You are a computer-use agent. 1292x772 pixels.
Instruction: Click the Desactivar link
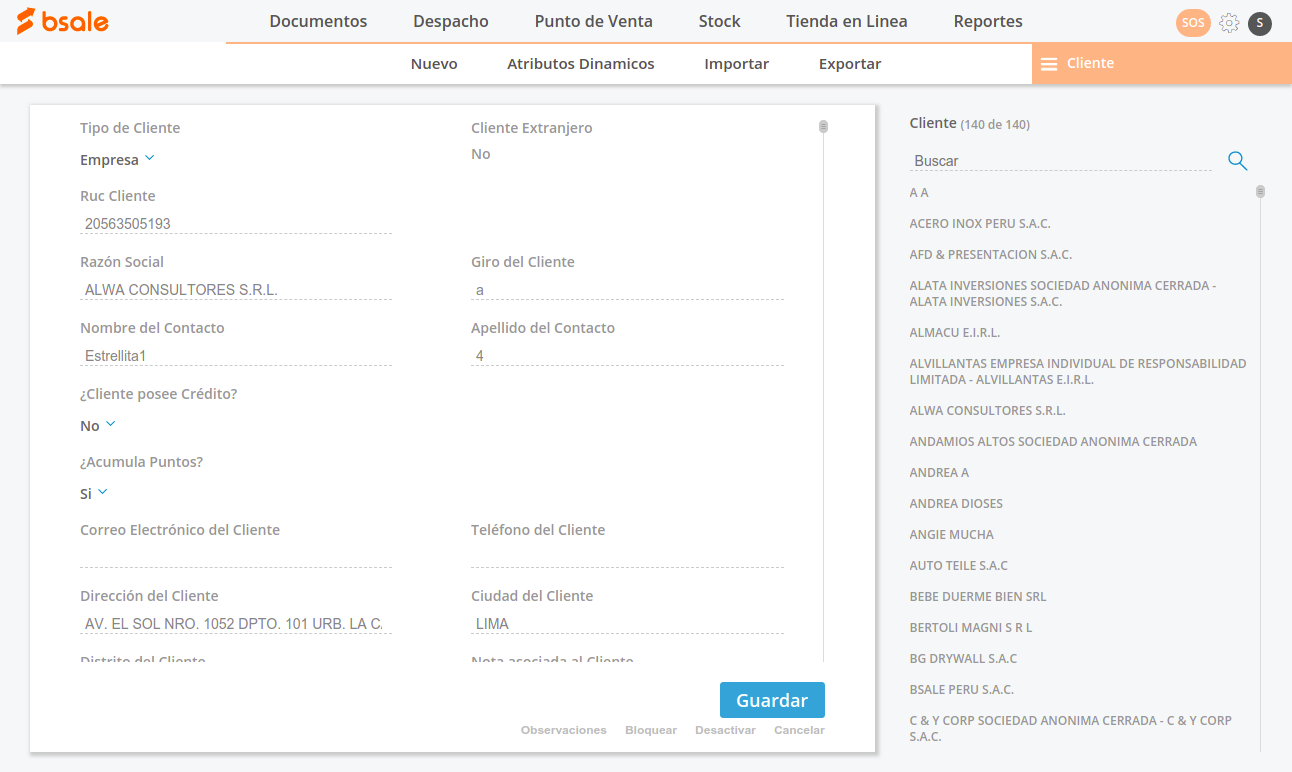(x=725, y=730)
